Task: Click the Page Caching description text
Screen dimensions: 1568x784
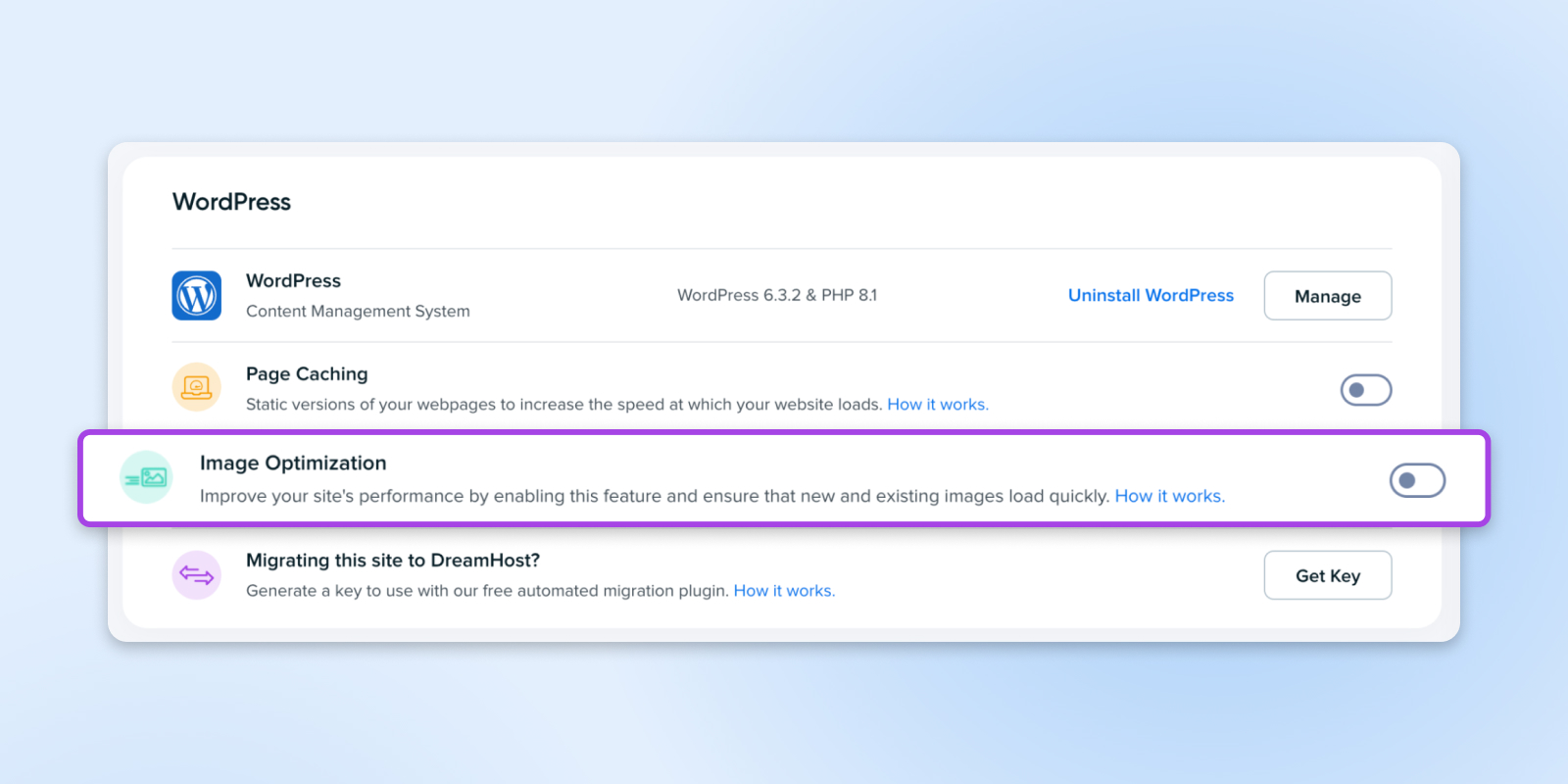Action: pyautogui.click(x=563, y=405)
